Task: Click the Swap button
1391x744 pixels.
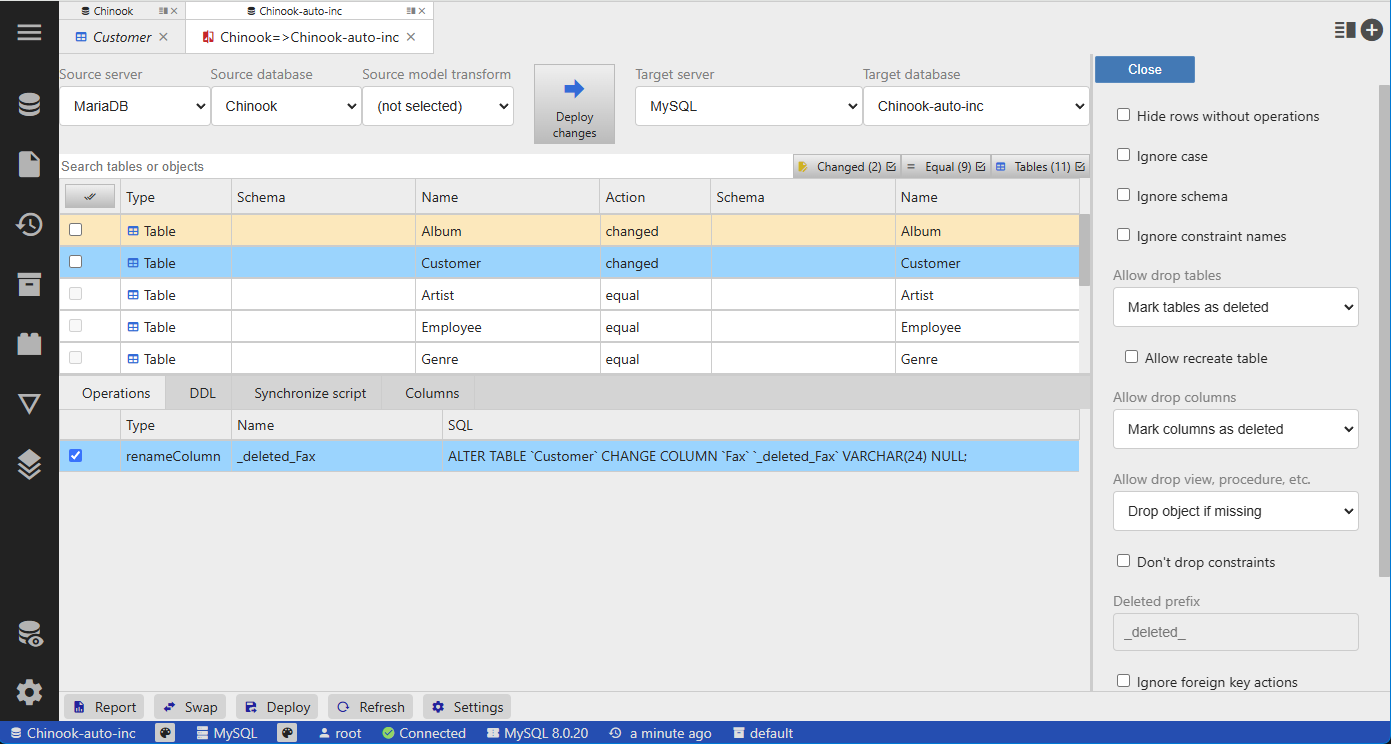Action: pos(189,707)
